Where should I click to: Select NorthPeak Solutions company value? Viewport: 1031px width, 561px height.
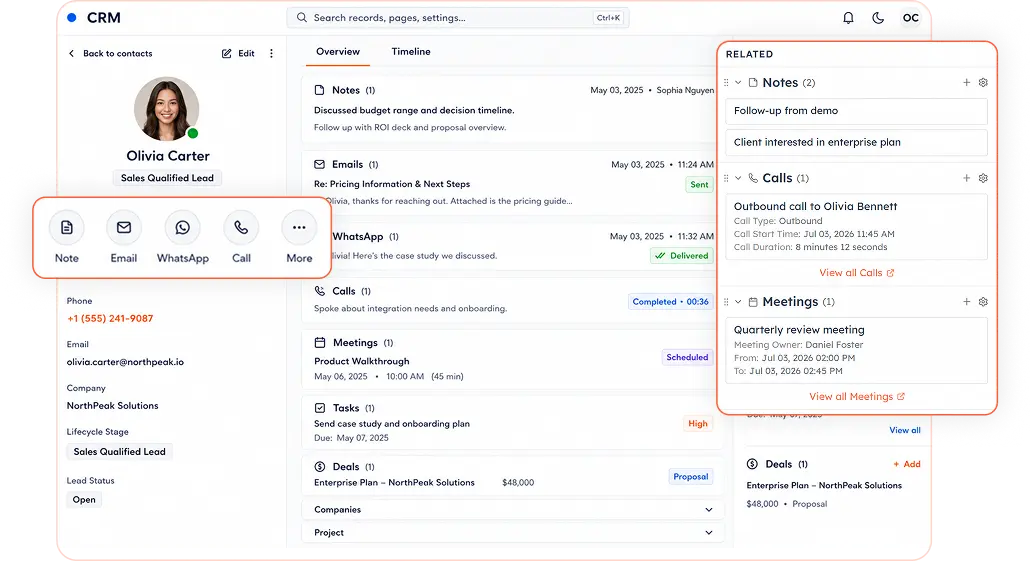tap(112, 406)
